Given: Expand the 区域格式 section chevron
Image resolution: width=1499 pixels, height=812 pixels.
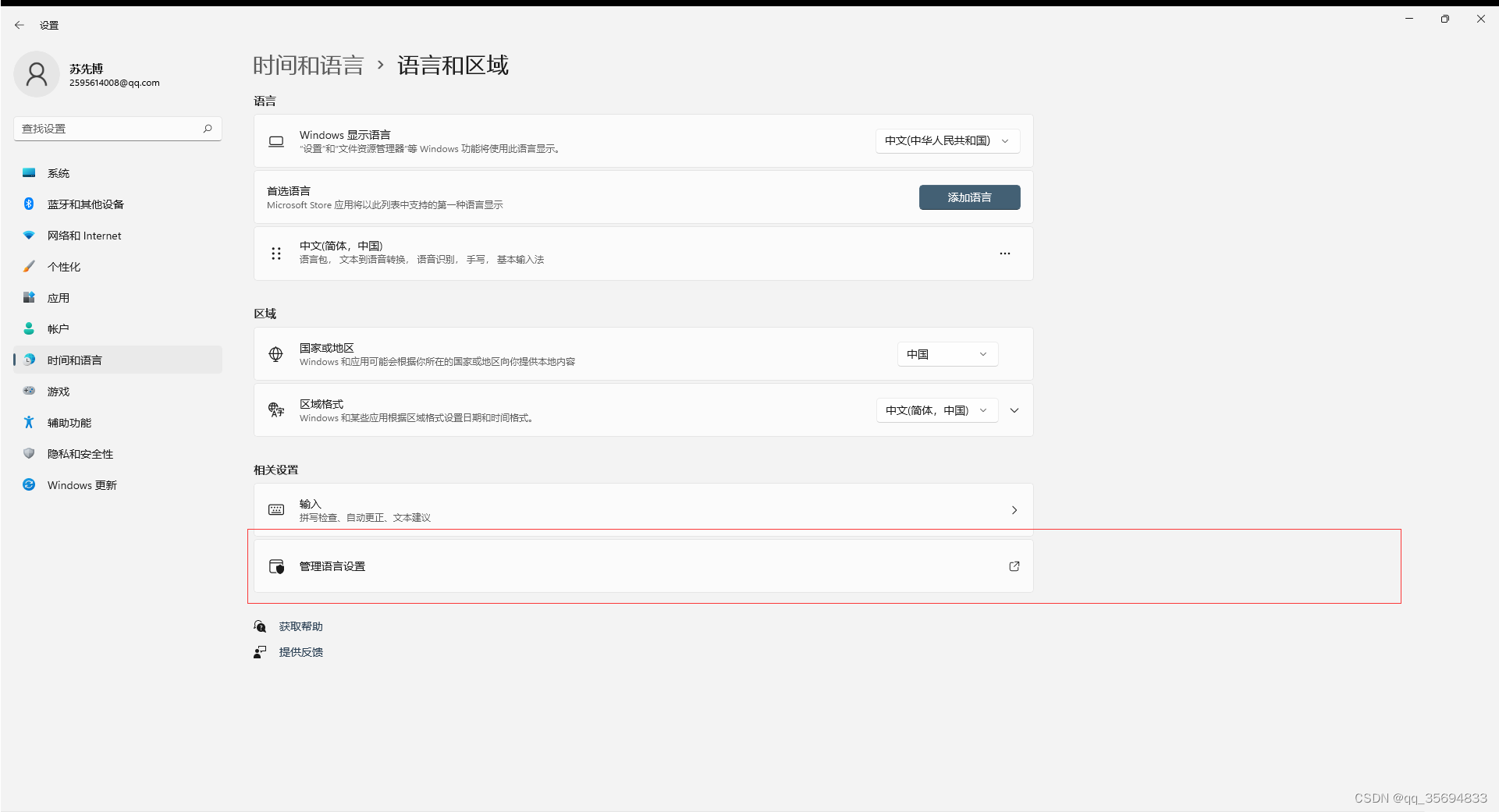Looking at the screenshot, I should coord(1014,410).
